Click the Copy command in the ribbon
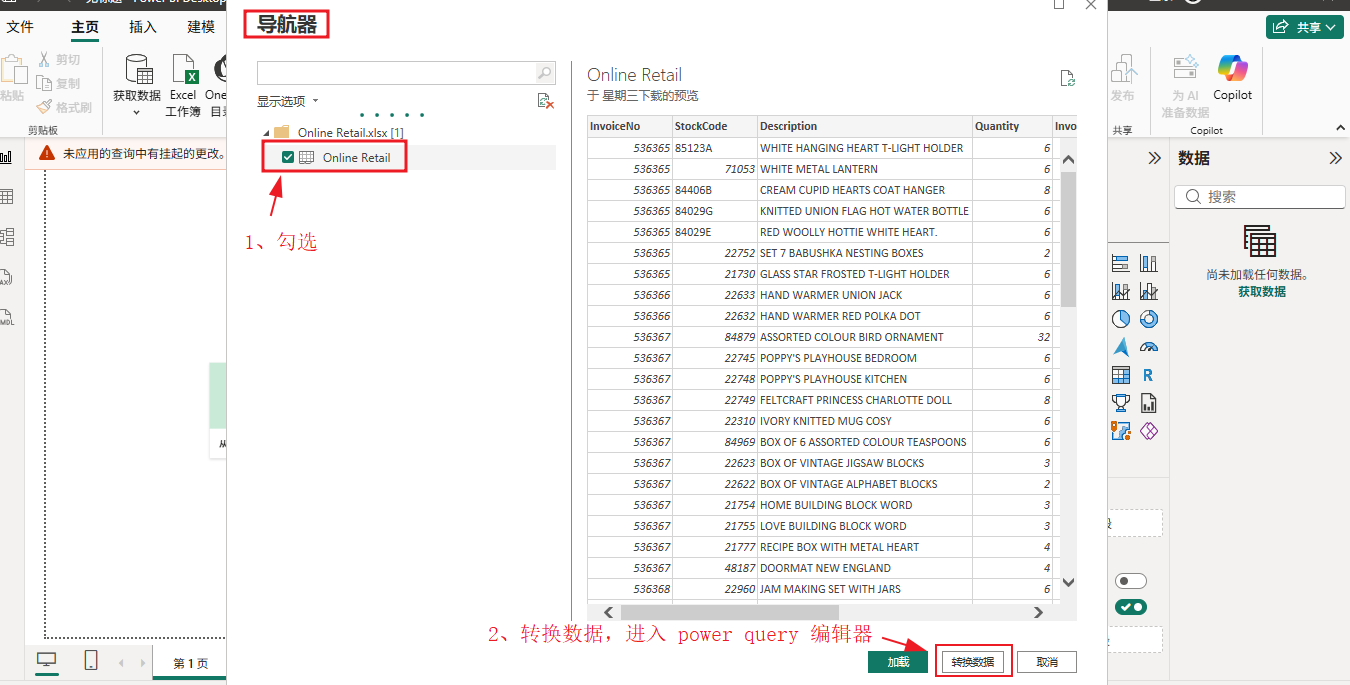This screenshot has height=685, width=1350. (58, 84)
